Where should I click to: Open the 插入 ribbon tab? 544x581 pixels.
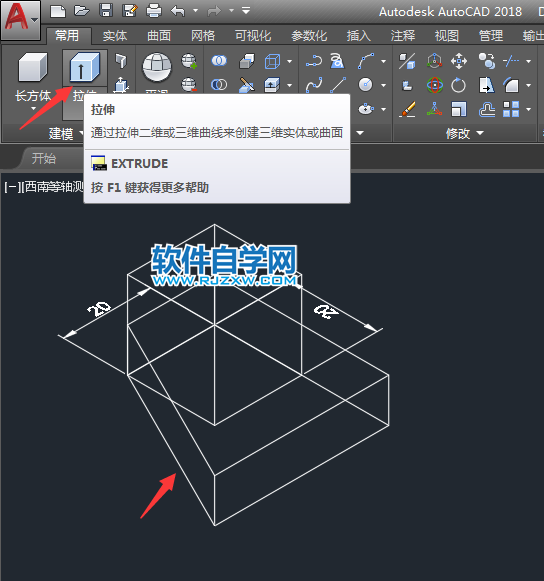point(359,36)
